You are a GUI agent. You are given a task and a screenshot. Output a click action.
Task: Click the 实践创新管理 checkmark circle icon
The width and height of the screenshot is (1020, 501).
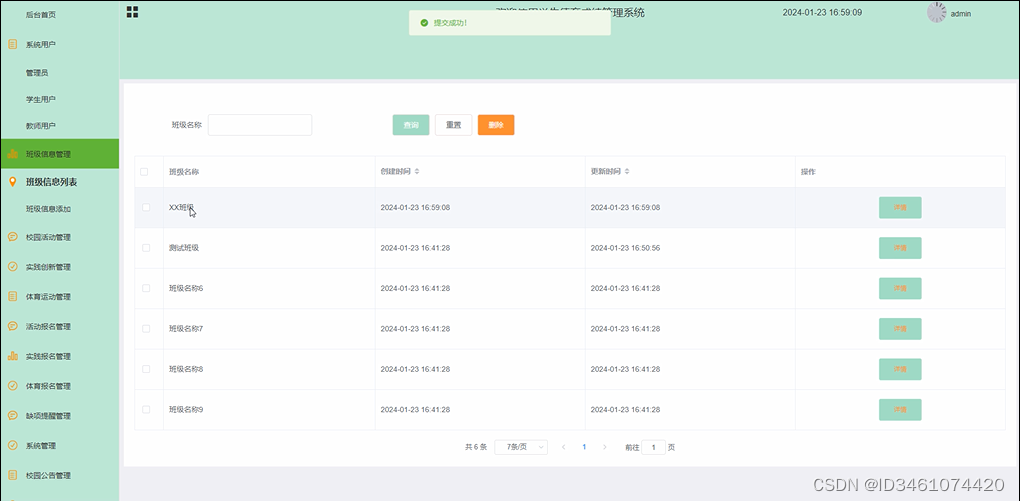click(12, 267)
